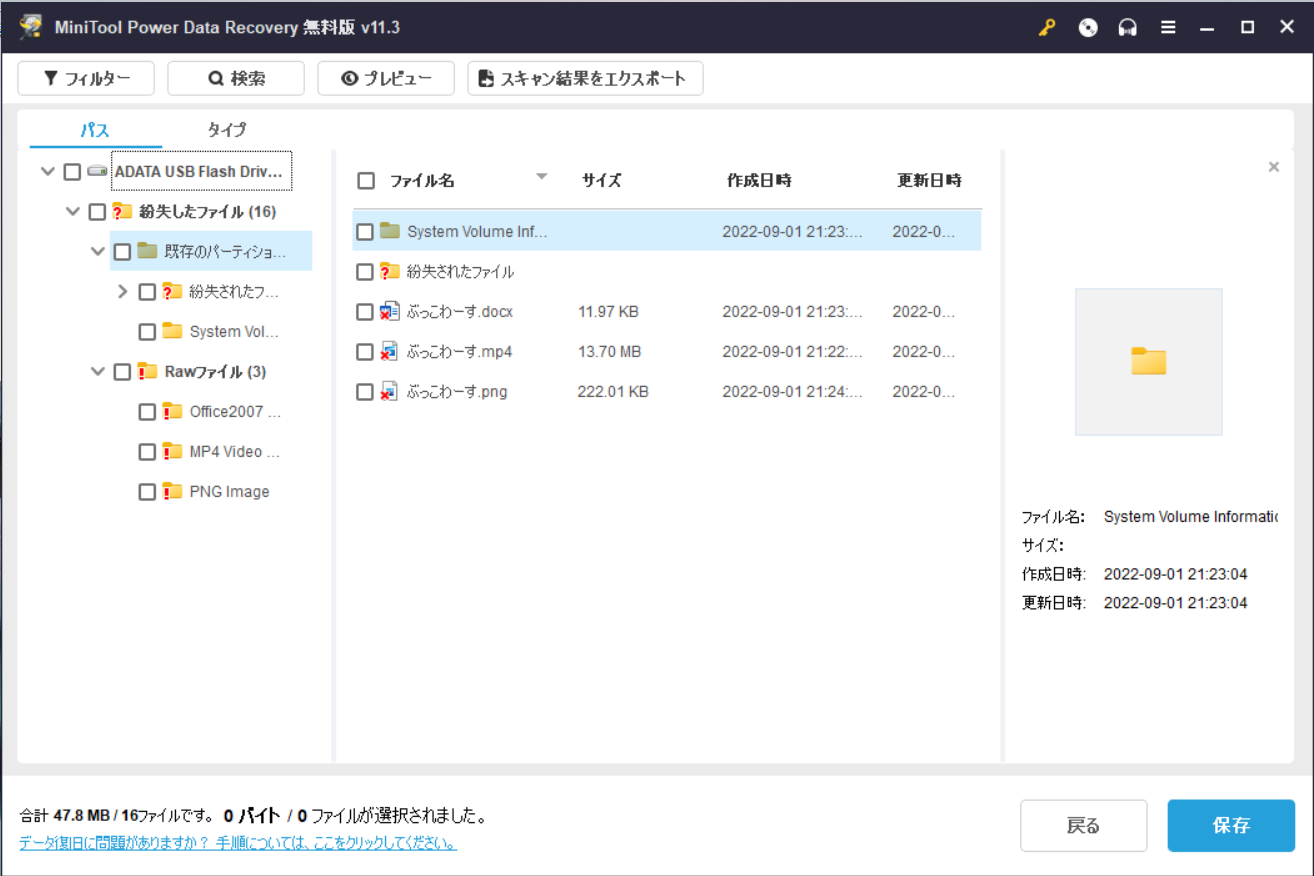The image size is (1314, 876).
Task: Click the blue 保存 button
Action: click(x=1231, y=826)
